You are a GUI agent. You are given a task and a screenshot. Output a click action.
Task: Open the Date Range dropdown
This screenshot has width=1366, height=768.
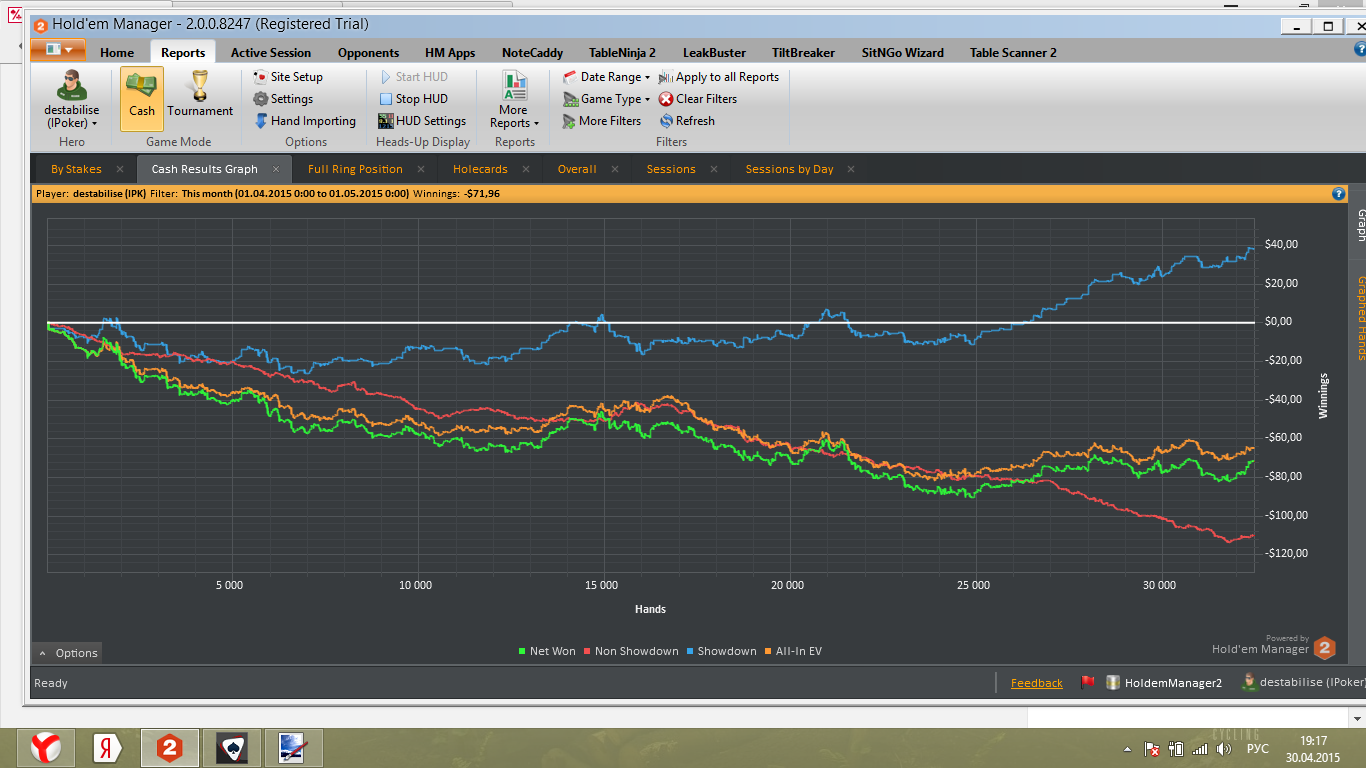point(607,77)
